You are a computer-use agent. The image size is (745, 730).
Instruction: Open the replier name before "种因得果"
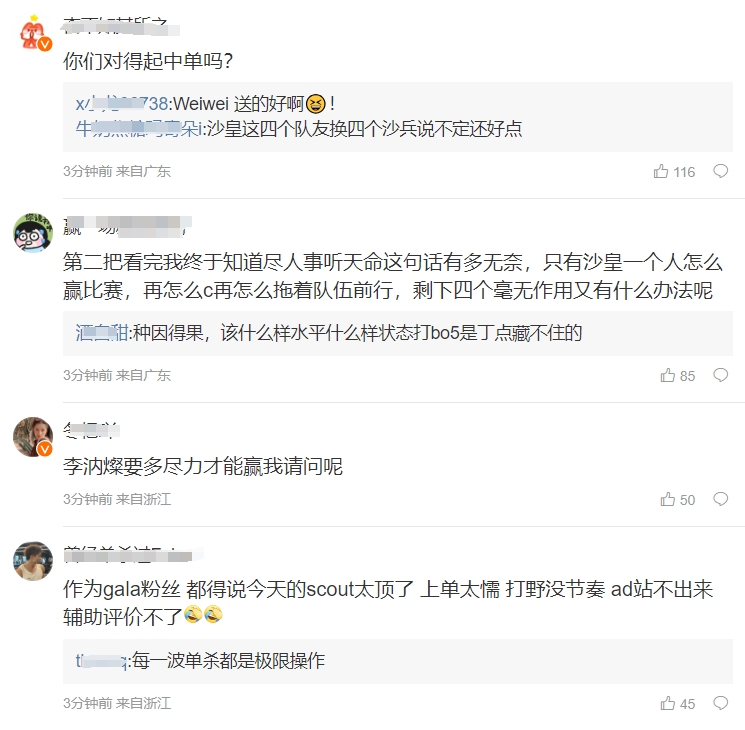(101, 332)
